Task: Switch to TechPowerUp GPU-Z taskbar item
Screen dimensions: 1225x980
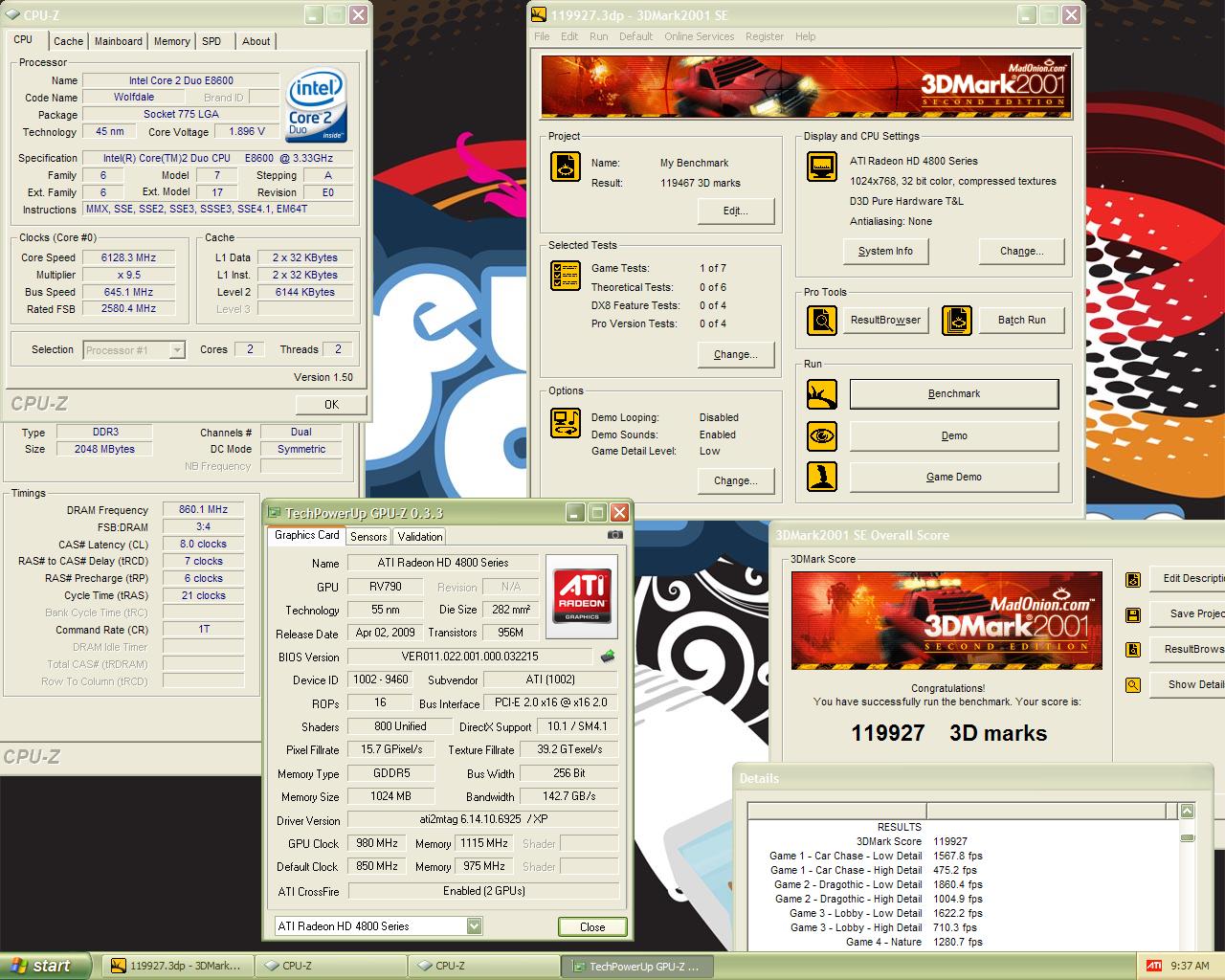Action: pyautogui.click(x=636, y=966)
